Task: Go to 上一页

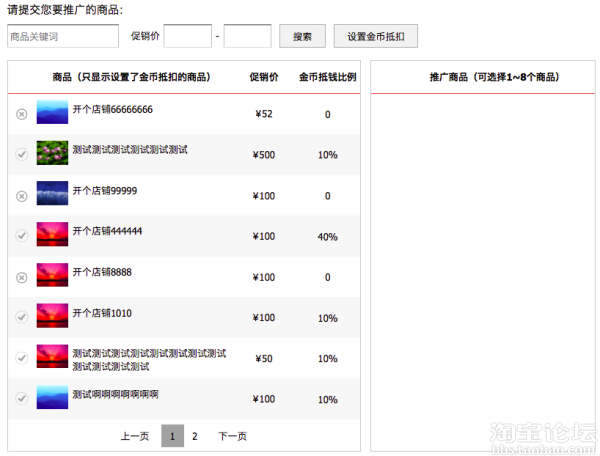Action: click(x=135, y=436)
